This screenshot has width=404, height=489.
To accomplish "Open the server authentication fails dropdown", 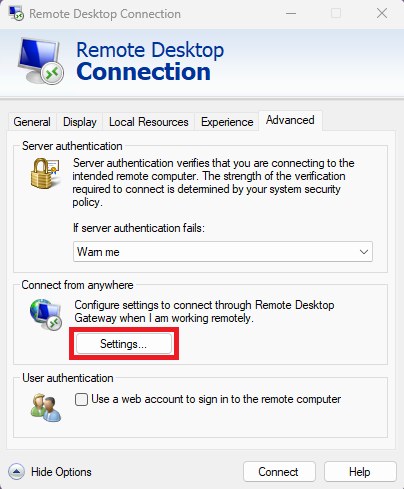I will 223,252.
